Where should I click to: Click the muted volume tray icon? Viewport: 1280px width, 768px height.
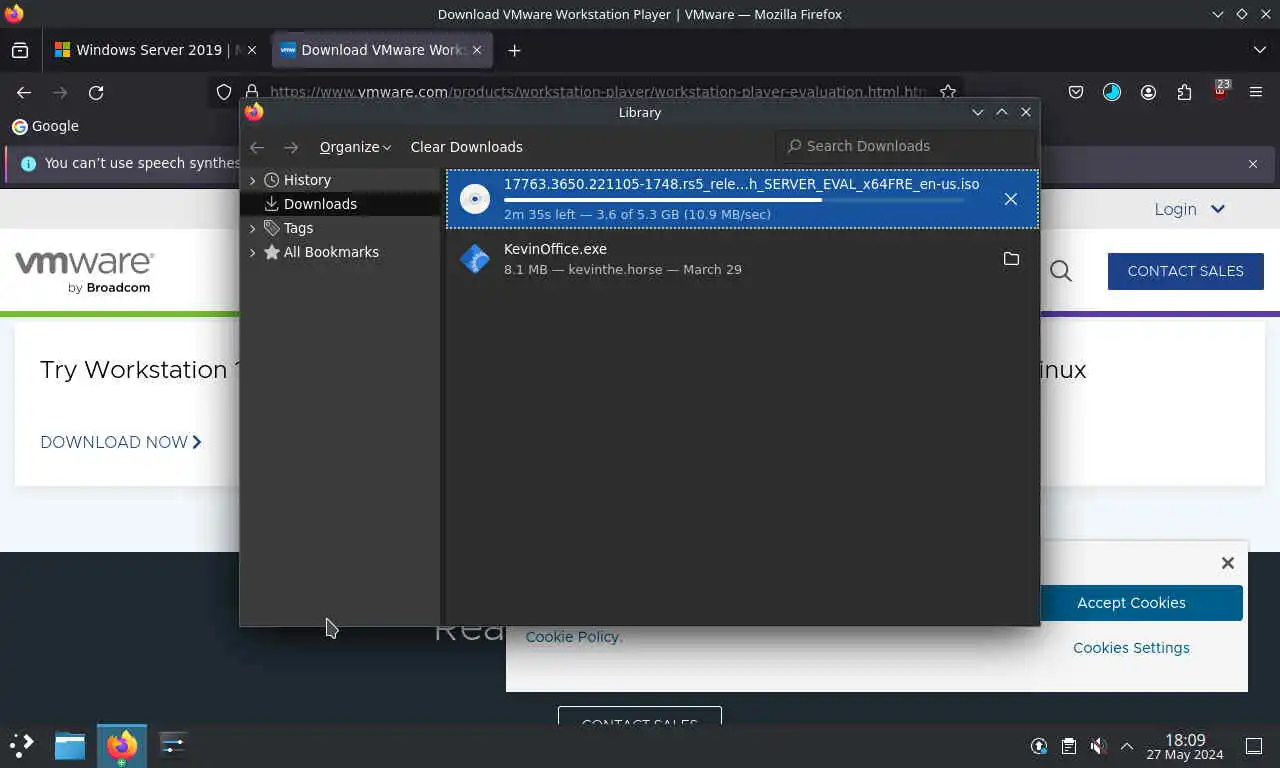tap(1098, 746)
